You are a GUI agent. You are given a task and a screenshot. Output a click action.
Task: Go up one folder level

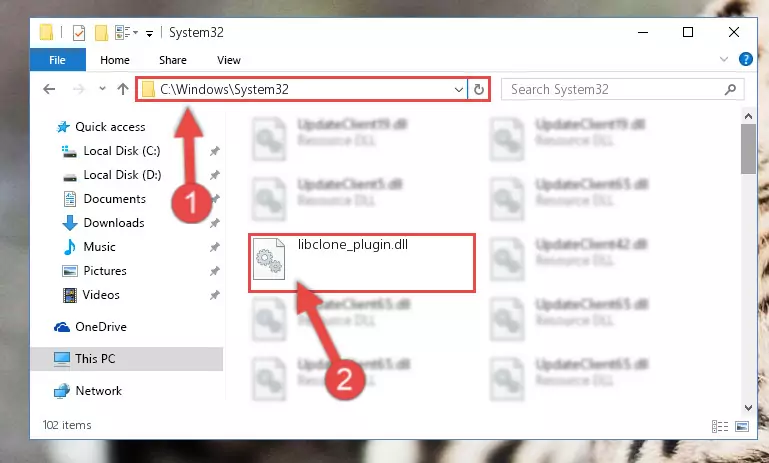pyautogui.click(x=123, y=89)
